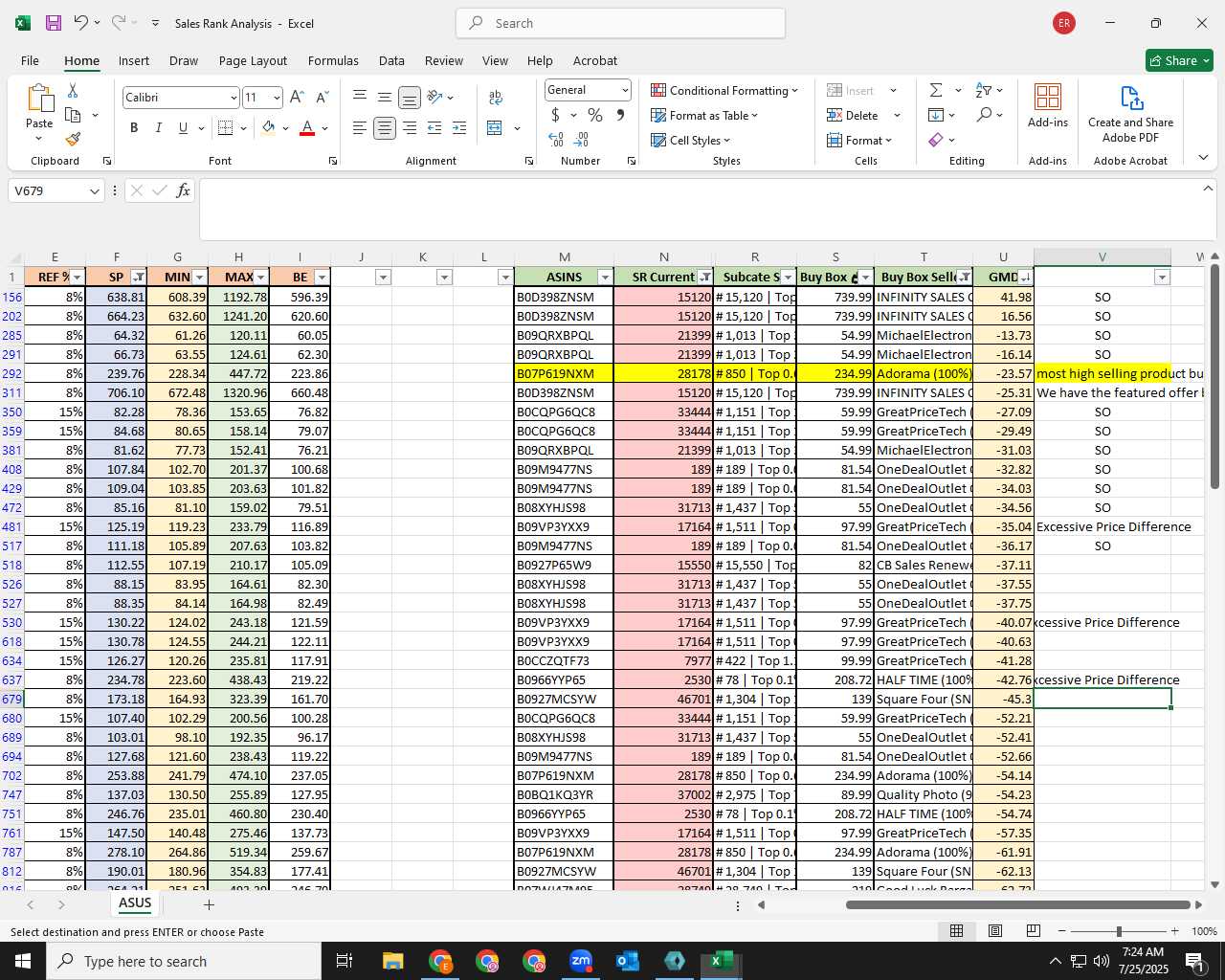This screenshot has width=1225, height=980.
Task: Increase decimal places
Action: pos(555,139)
